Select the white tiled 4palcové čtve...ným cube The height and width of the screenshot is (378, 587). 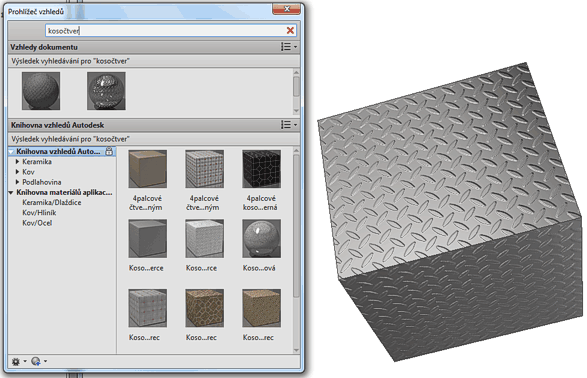coord(204,169)
